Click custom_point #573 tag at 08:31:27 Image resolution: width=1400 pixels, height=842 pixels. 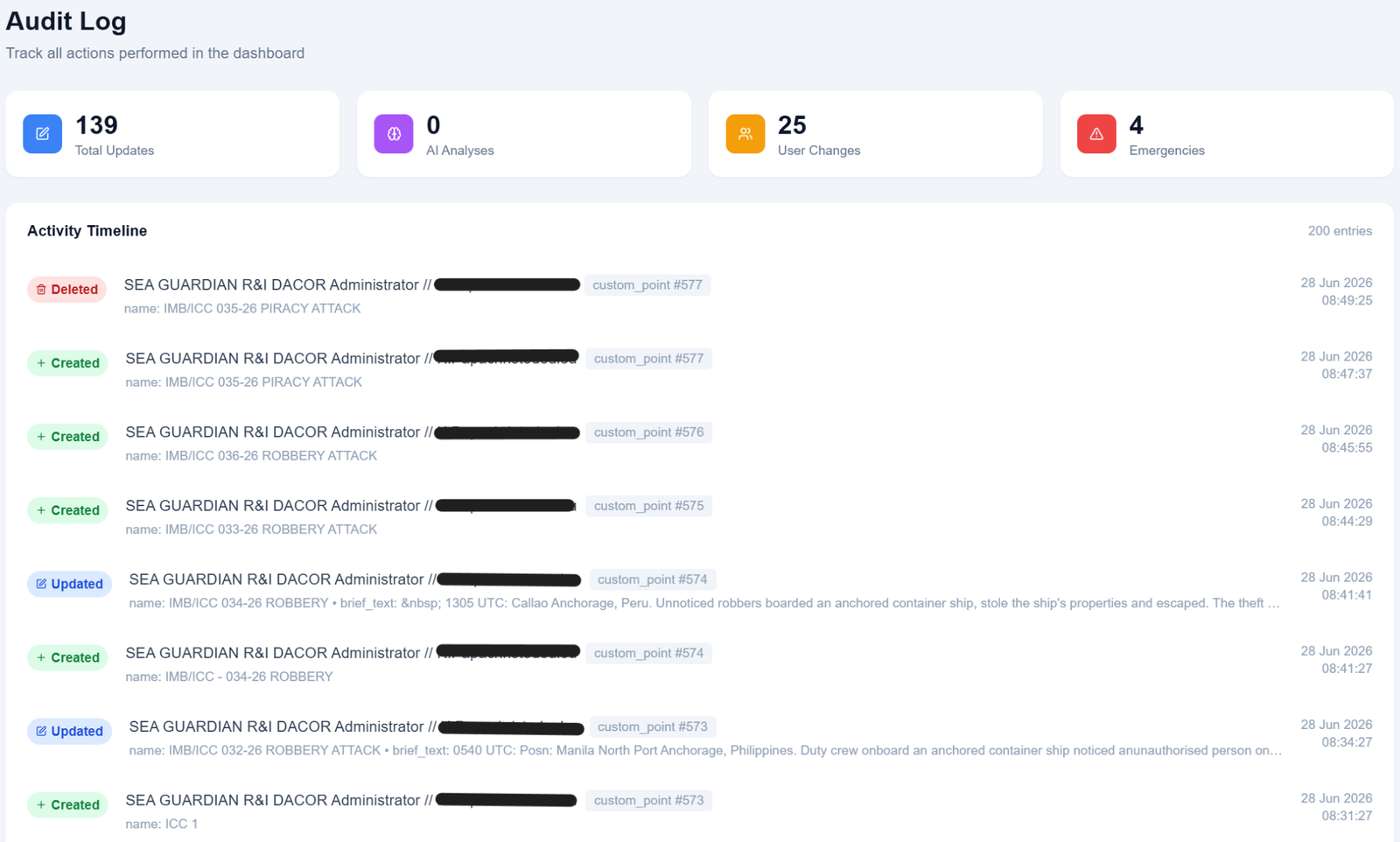(648, 800)
